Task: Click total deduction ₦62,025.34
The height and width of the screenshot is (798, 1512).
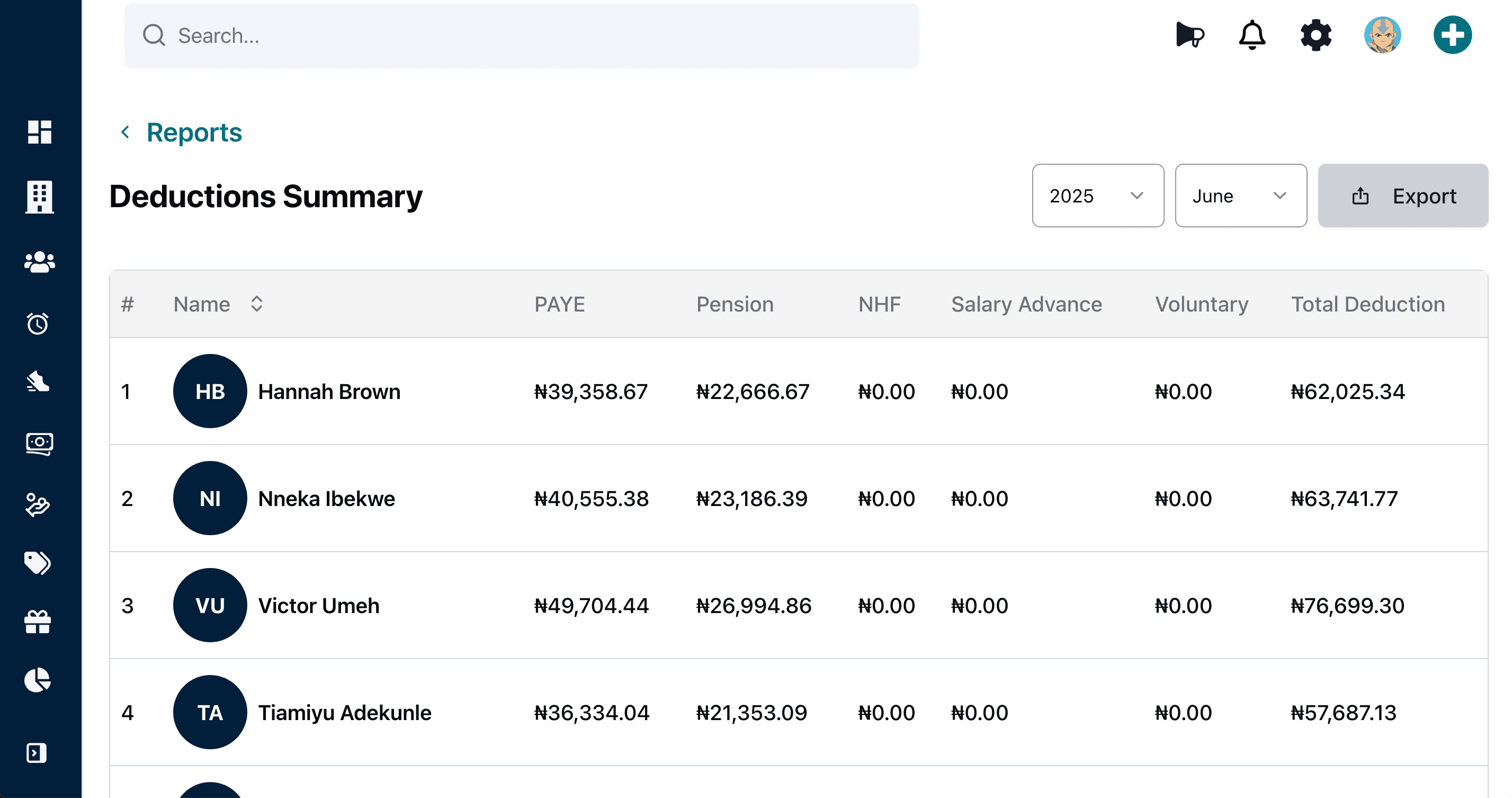Action: 1348,391
